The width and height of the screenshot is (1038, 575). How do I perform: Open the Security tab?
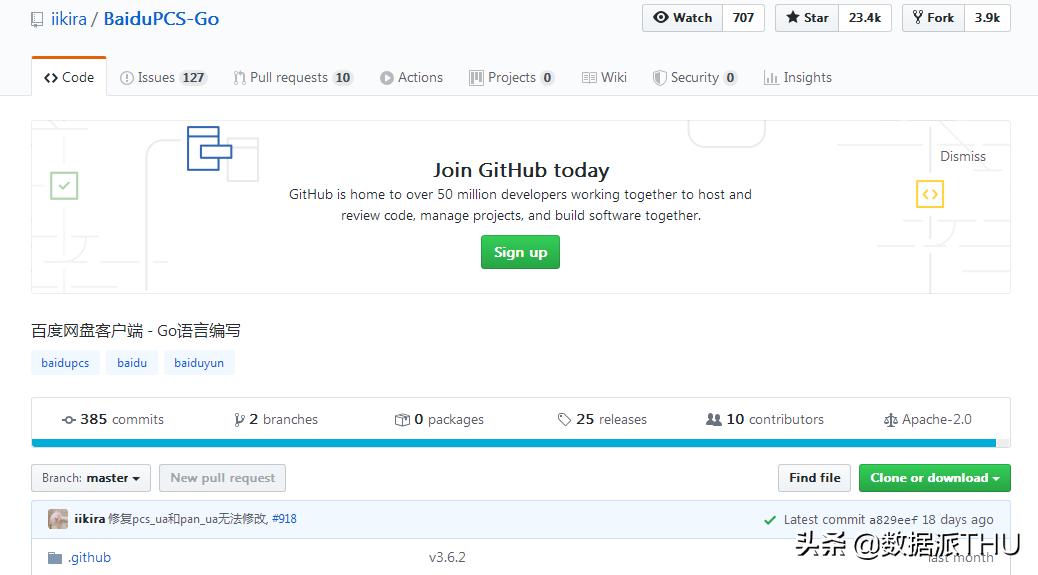694,77
